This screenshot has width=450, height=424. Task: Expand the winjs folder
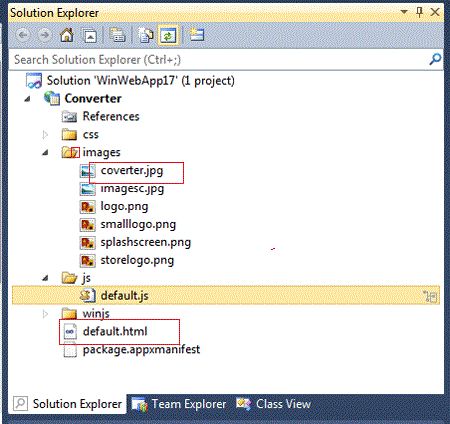(45, 314)
